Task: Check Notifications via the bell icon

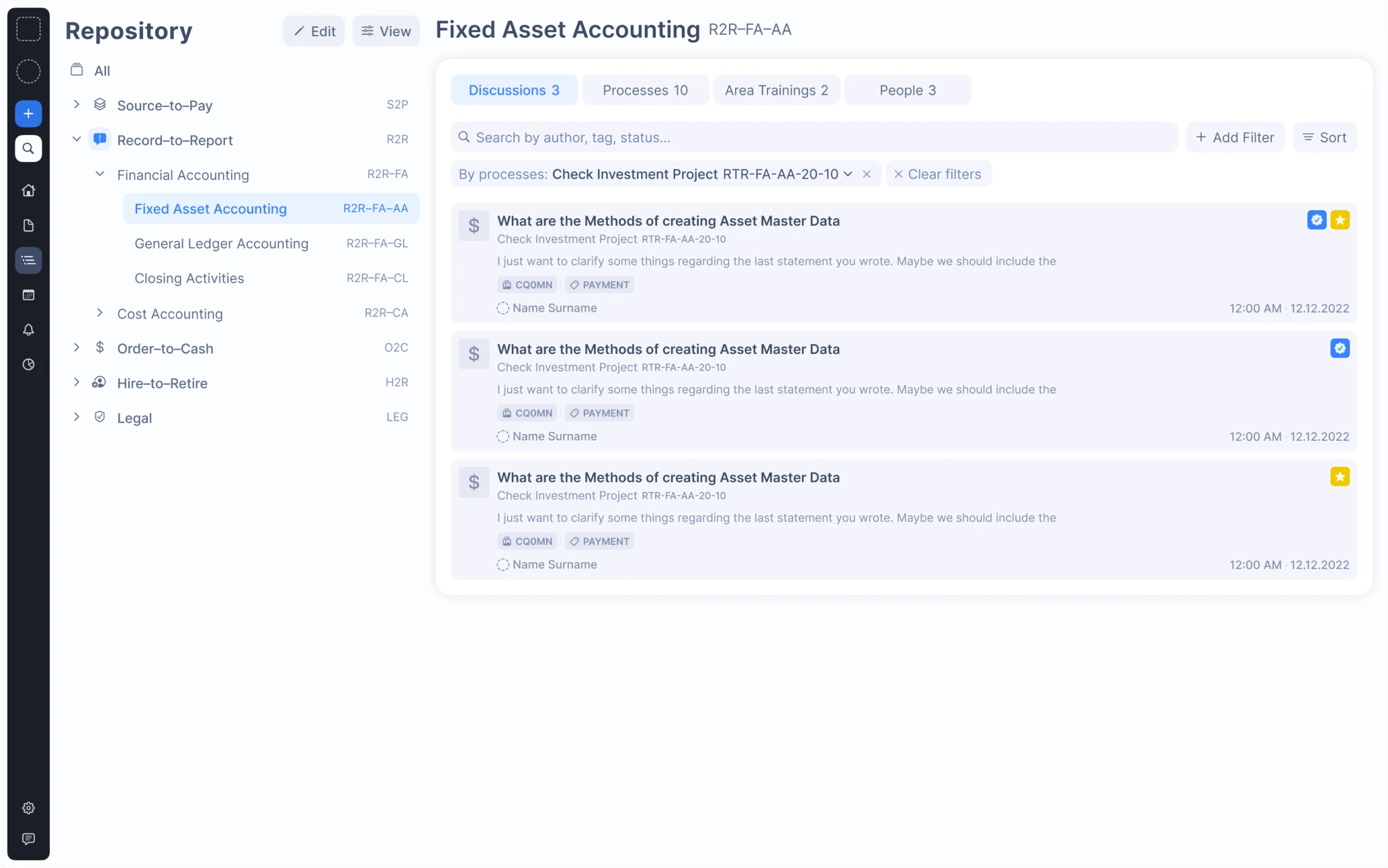Action: click(x=28, y=330)
